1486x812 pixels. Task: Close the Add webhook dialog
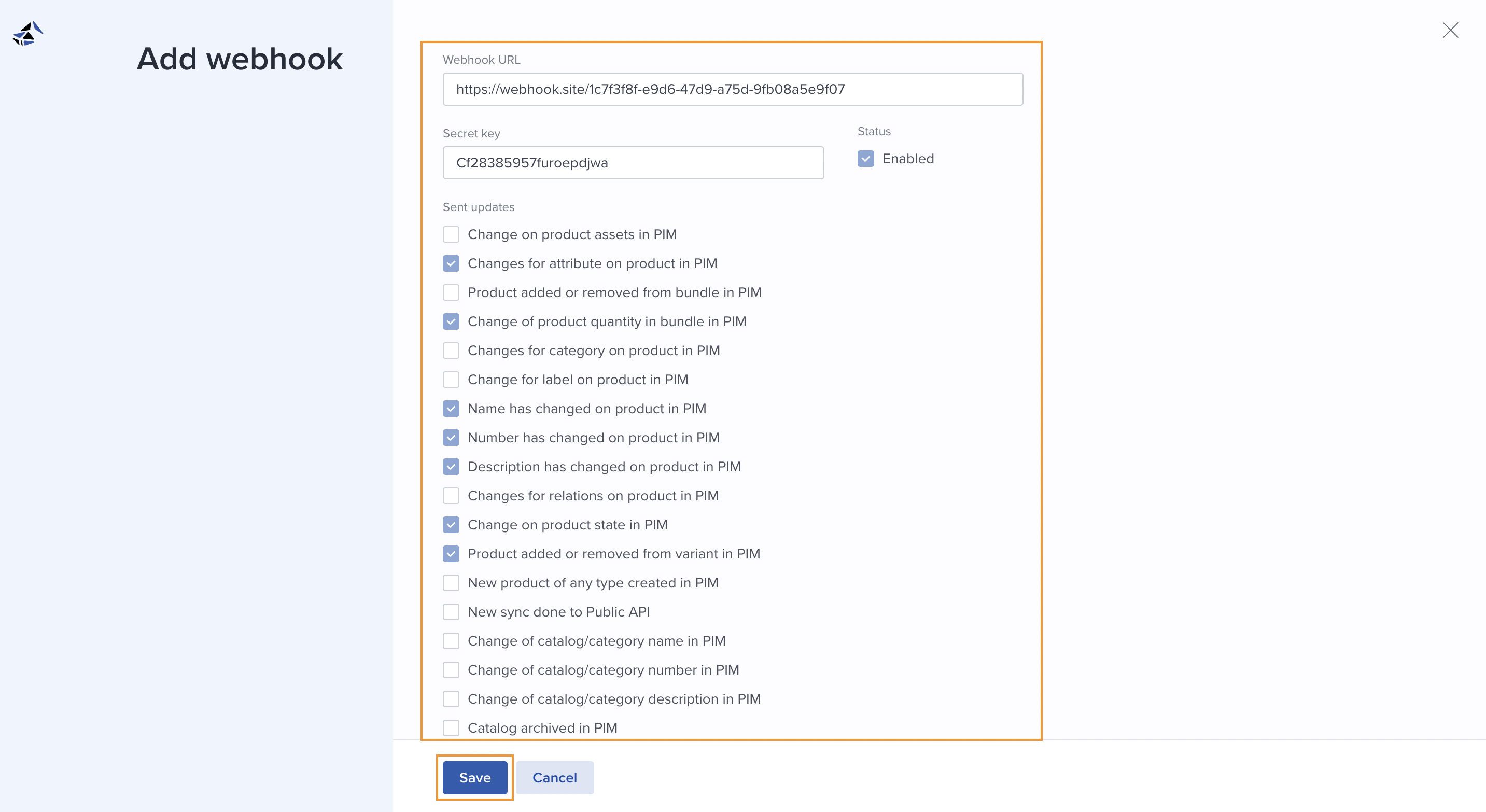click(x=1450, y=30)
